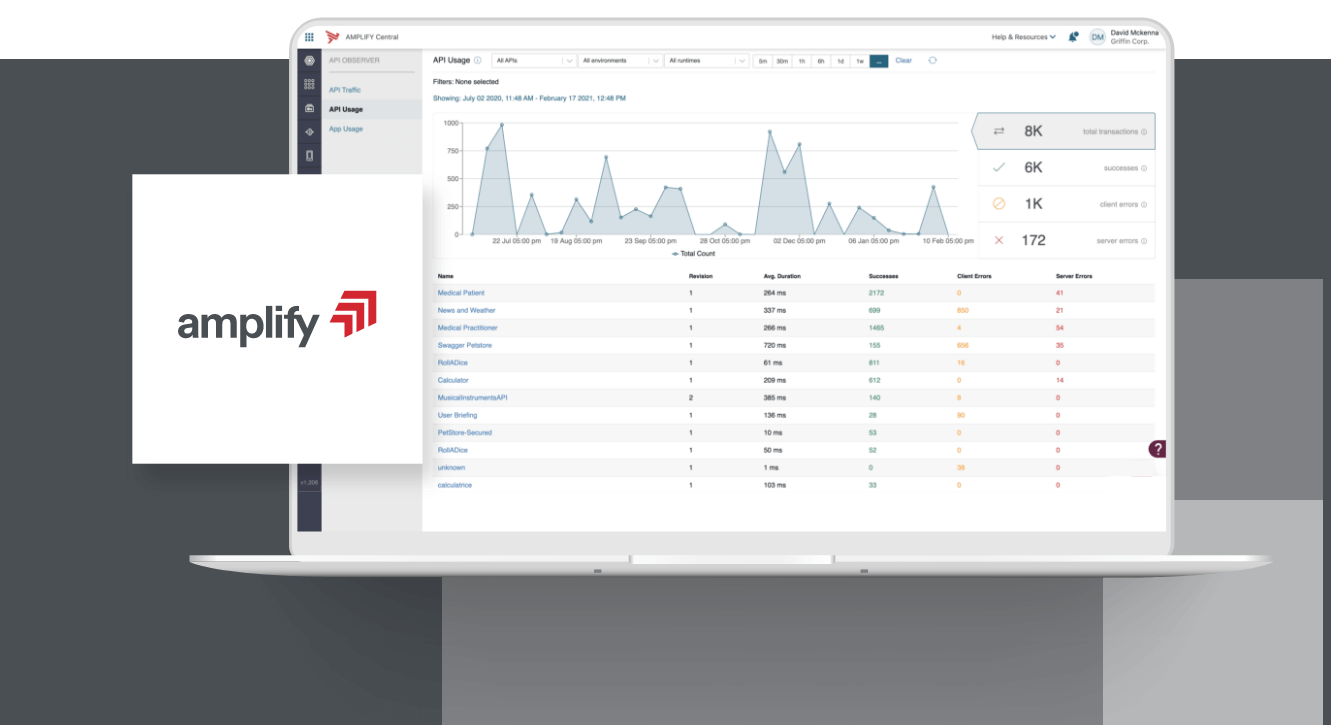
Task: Click the custom range ellipsis button
Action: click(x=879, y=61)
